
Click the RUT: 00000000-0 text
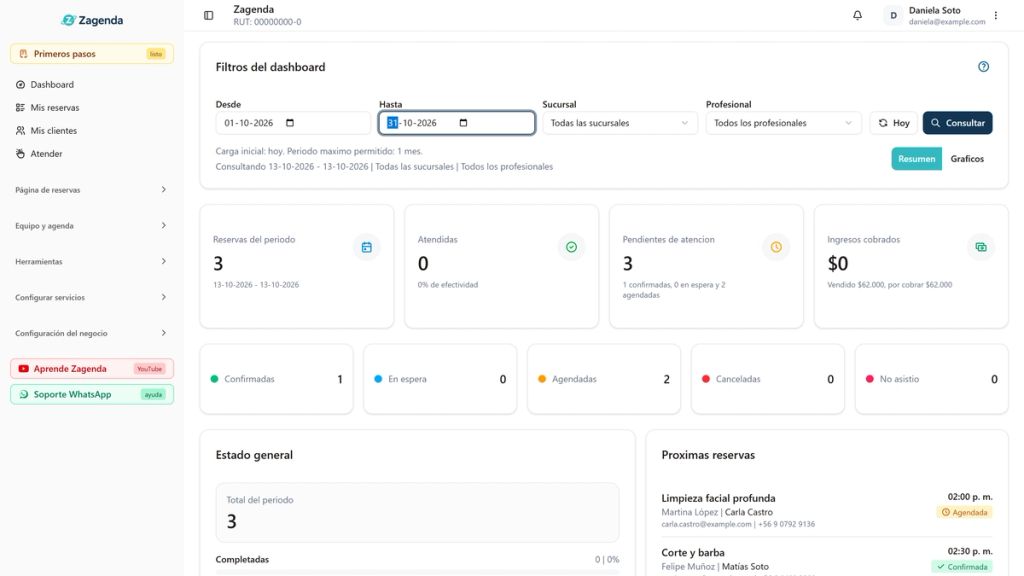(268, 22)
